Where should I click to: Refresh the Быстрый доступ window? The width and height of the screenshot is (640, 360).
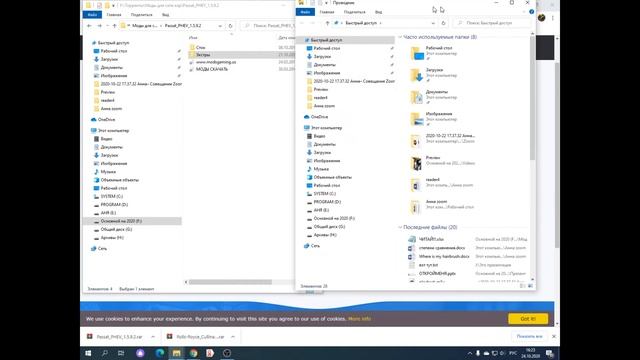(444, 23)
